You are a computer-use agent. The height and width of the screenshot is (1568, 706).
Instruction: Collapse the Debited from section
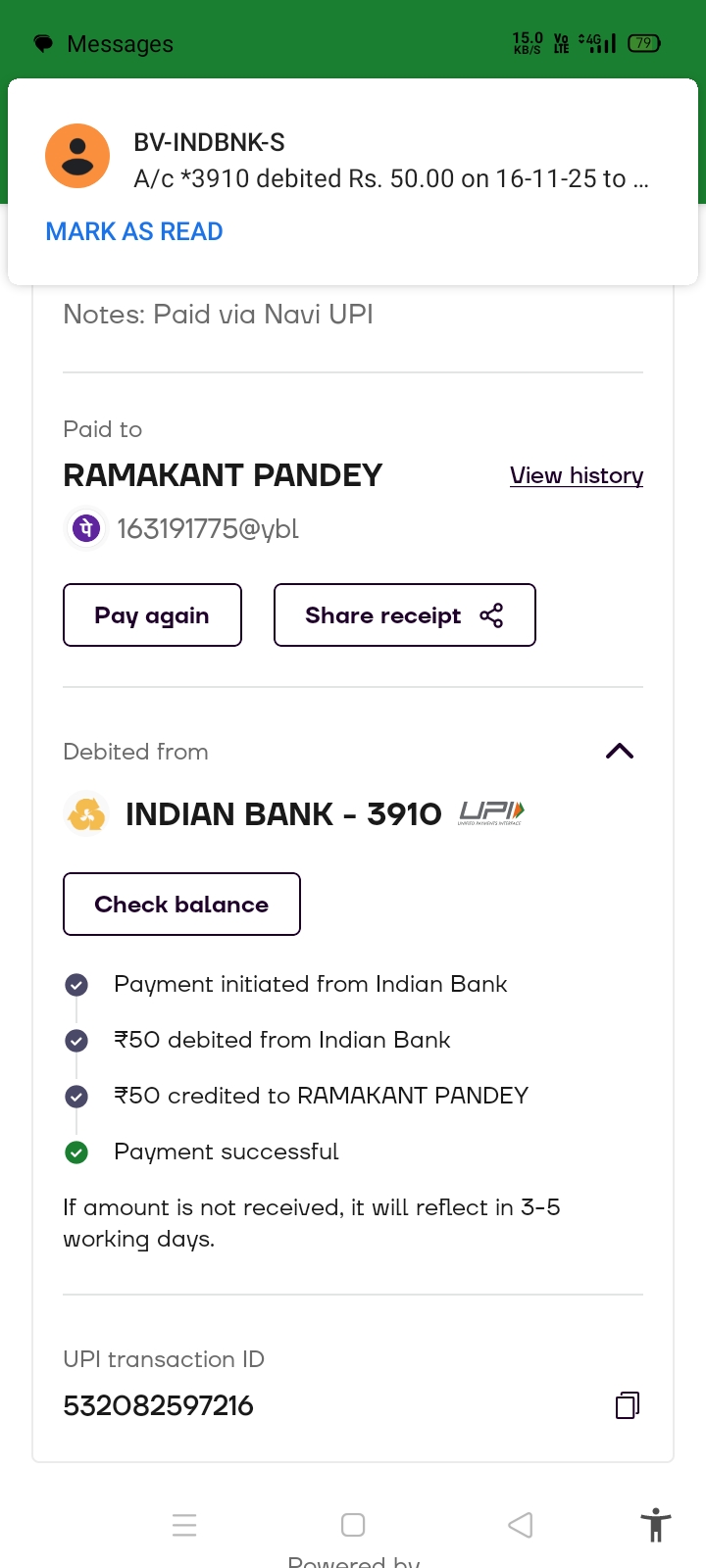click(x=620, y=752)
